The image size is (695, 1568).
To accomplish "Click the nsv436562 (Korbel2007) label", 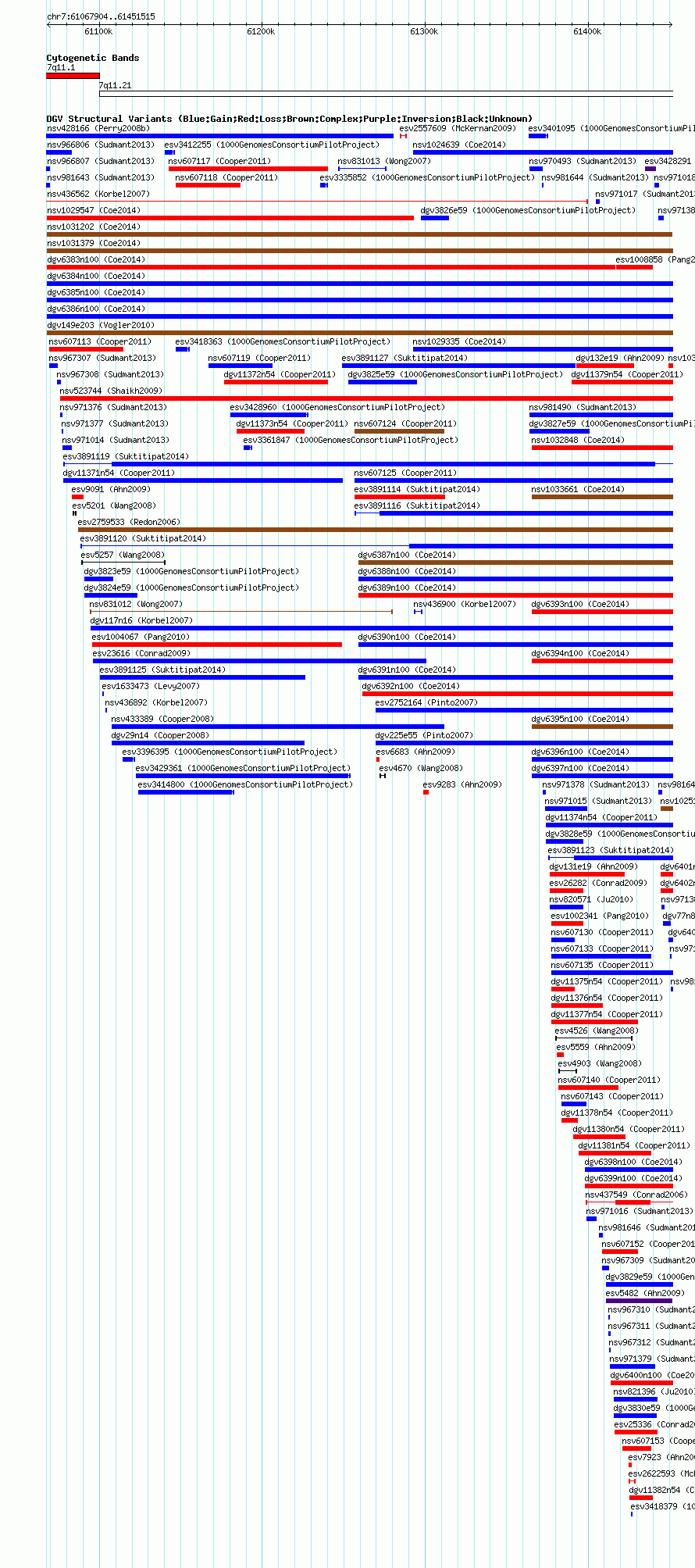I will tap(98, 194).
